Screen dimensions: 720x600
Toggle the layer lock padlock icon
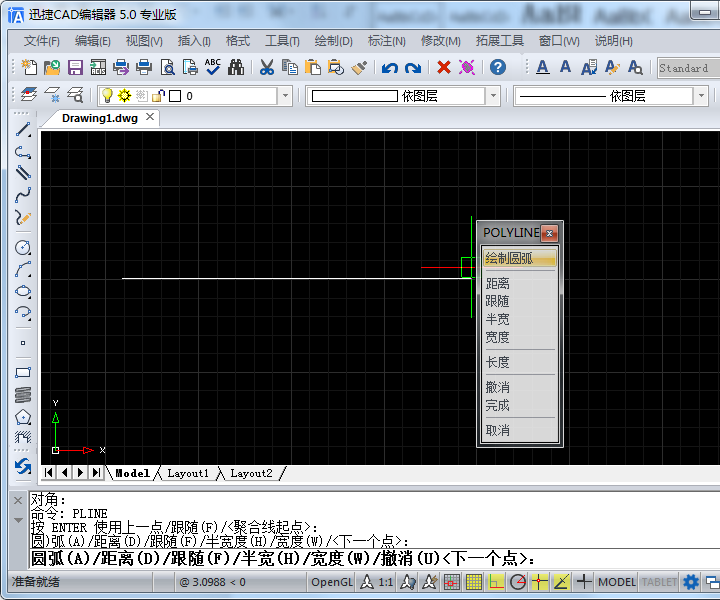(158, 95)
